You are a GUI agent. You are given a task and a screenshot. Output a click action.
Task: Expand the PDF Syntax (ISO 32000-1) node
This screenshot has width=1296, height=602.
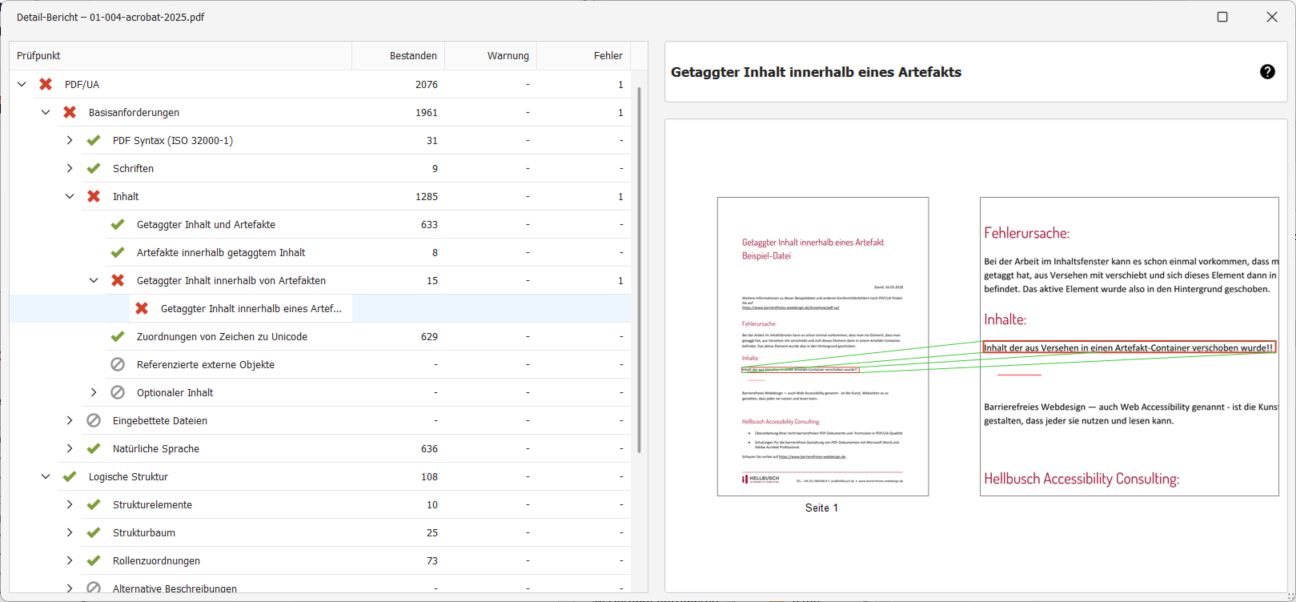(x=70, y=141)
